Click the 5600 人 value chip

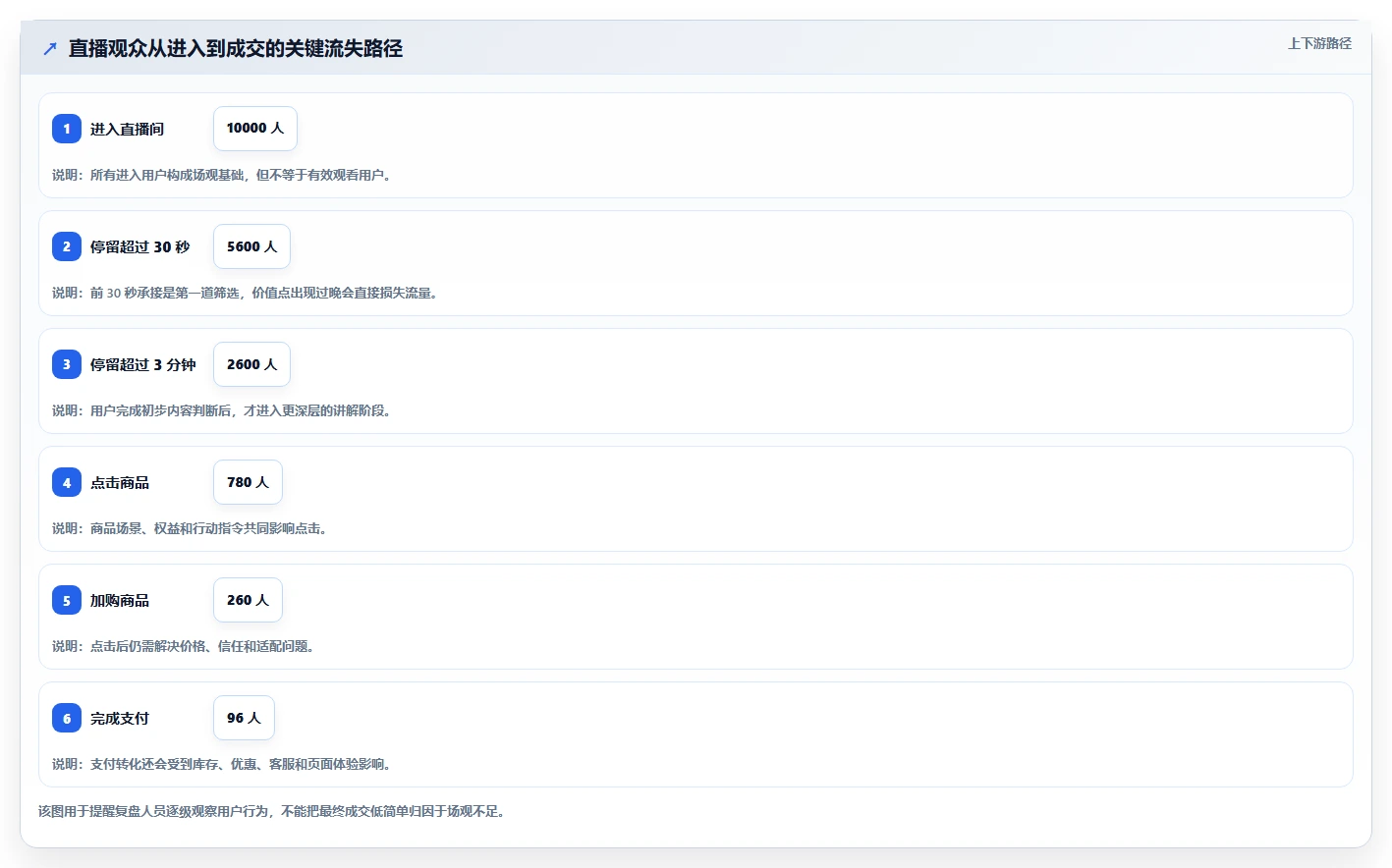(251, 246)
